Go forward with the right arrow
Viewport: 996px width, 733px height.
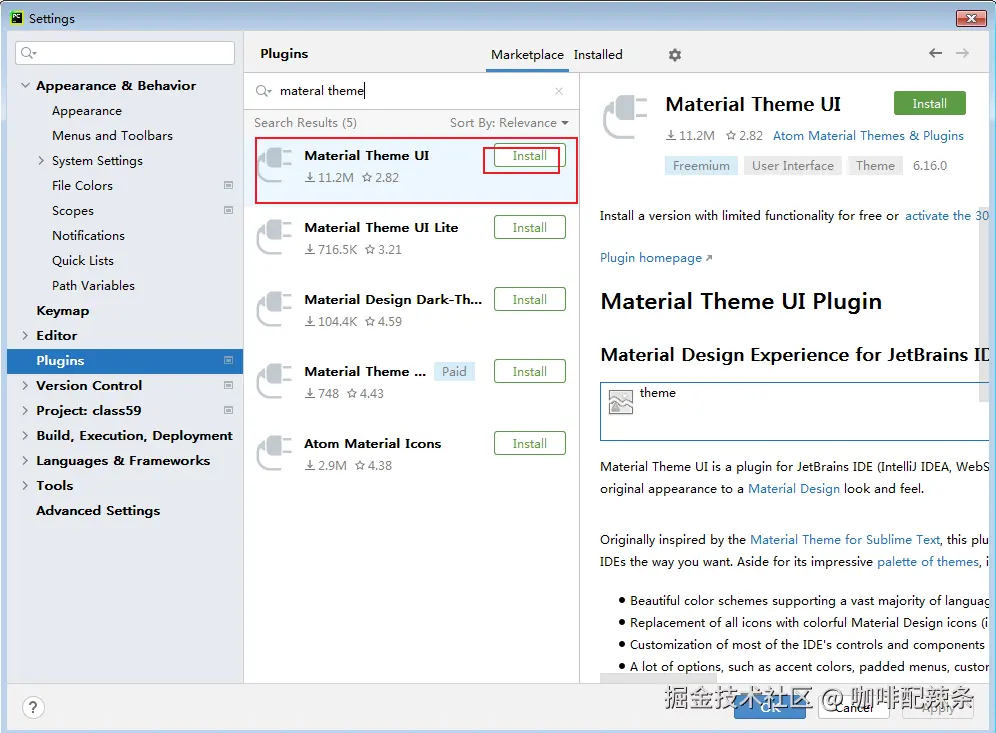(962, 53)
